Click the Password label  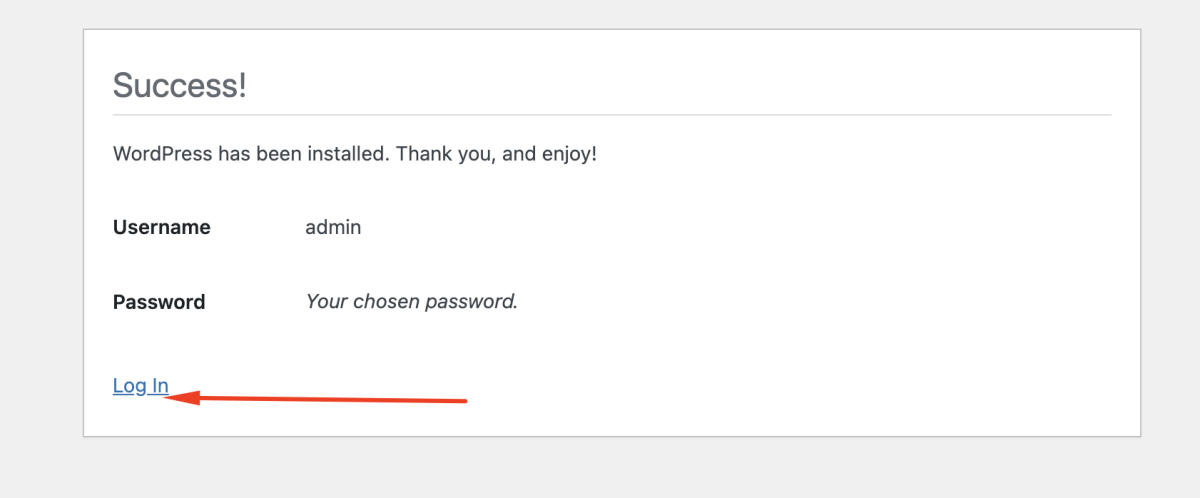159,302
